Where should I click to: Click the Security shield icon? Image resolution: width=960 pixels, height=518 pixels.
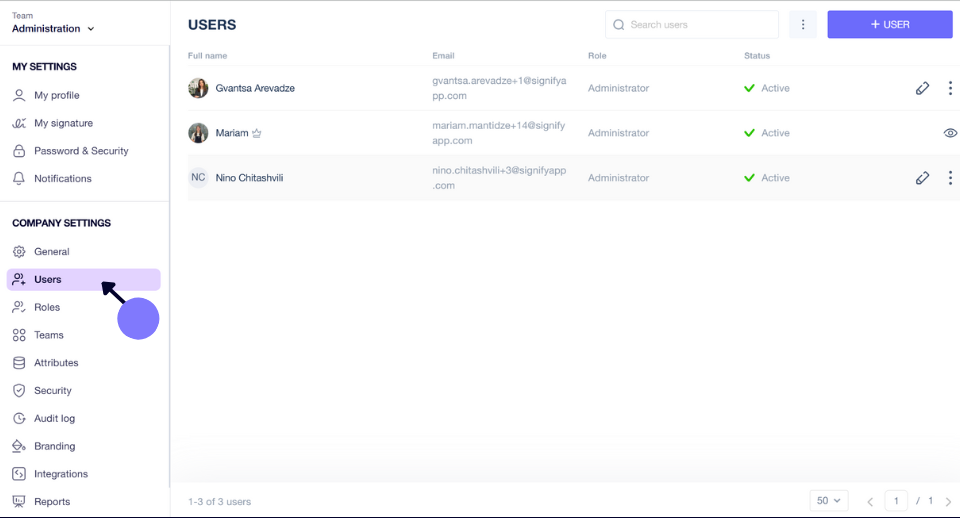19,391
